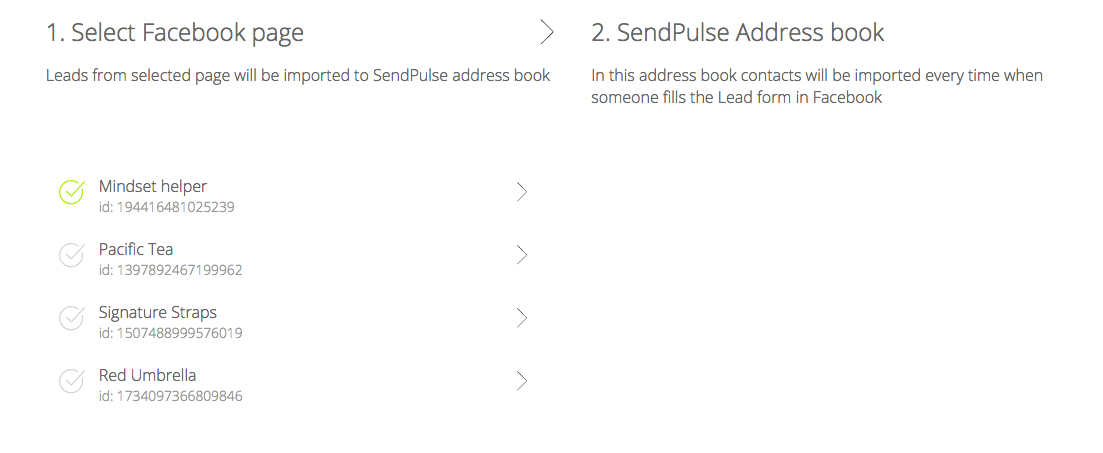Click the leads import description text

point(298,75)
